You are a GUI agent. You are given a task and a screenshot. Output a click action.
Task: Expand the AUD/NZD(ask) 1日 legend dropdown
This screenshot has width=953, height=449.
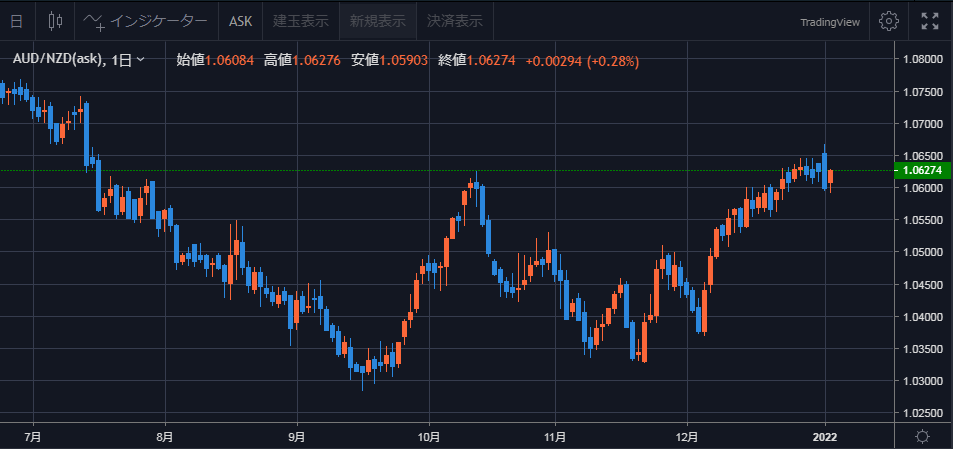coord(140,60)
